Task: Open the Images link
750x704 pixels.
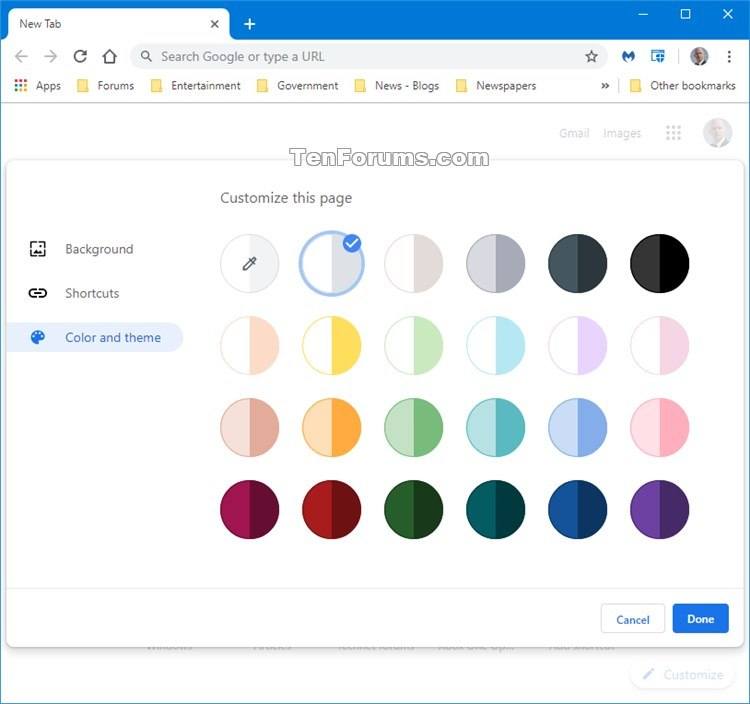Action: click(622, 133)
